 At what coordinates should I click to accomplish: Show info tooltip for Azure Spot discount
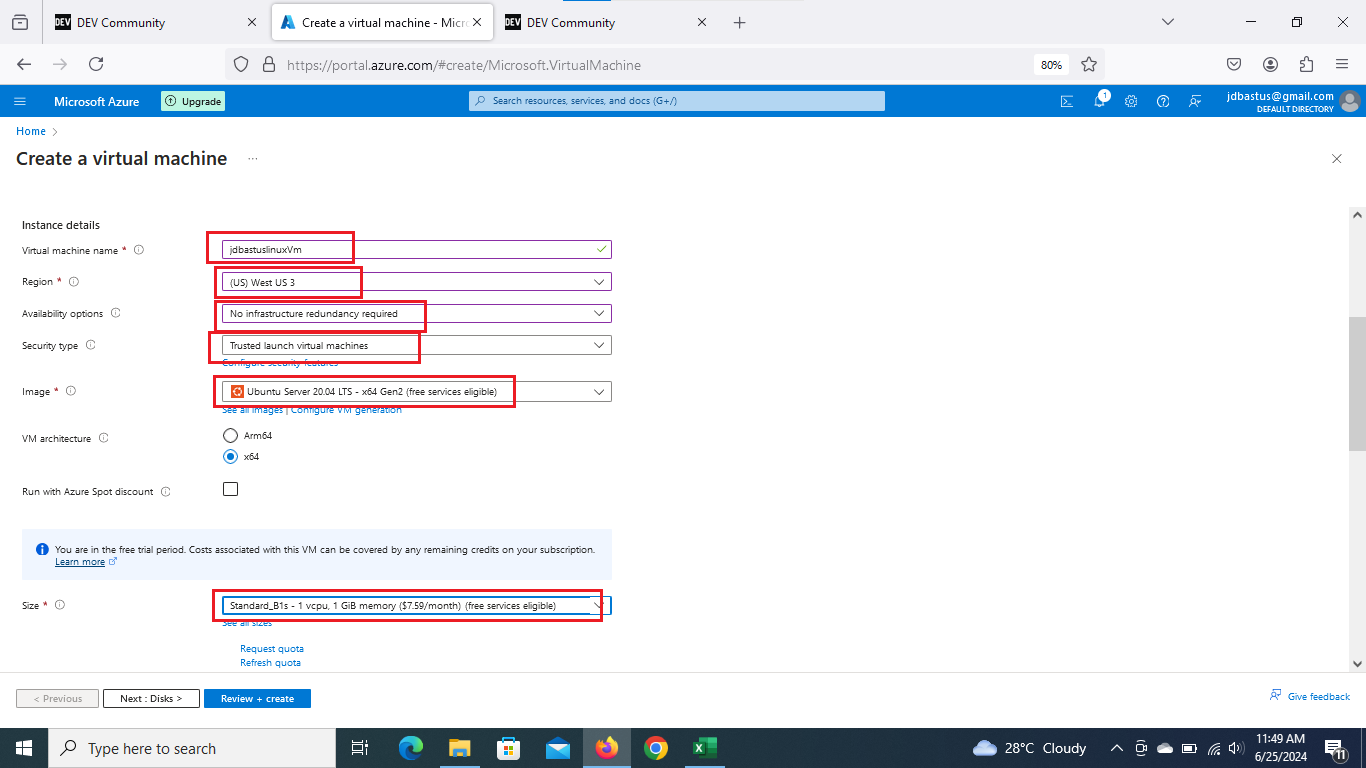coord(165,492)
